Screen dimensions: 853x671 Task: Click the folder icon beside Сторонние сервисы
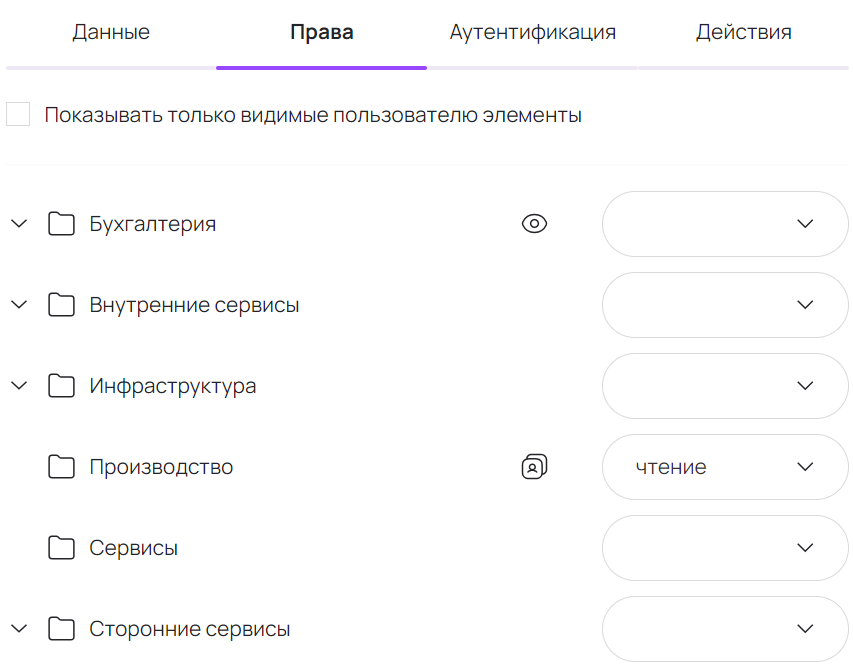61,628
